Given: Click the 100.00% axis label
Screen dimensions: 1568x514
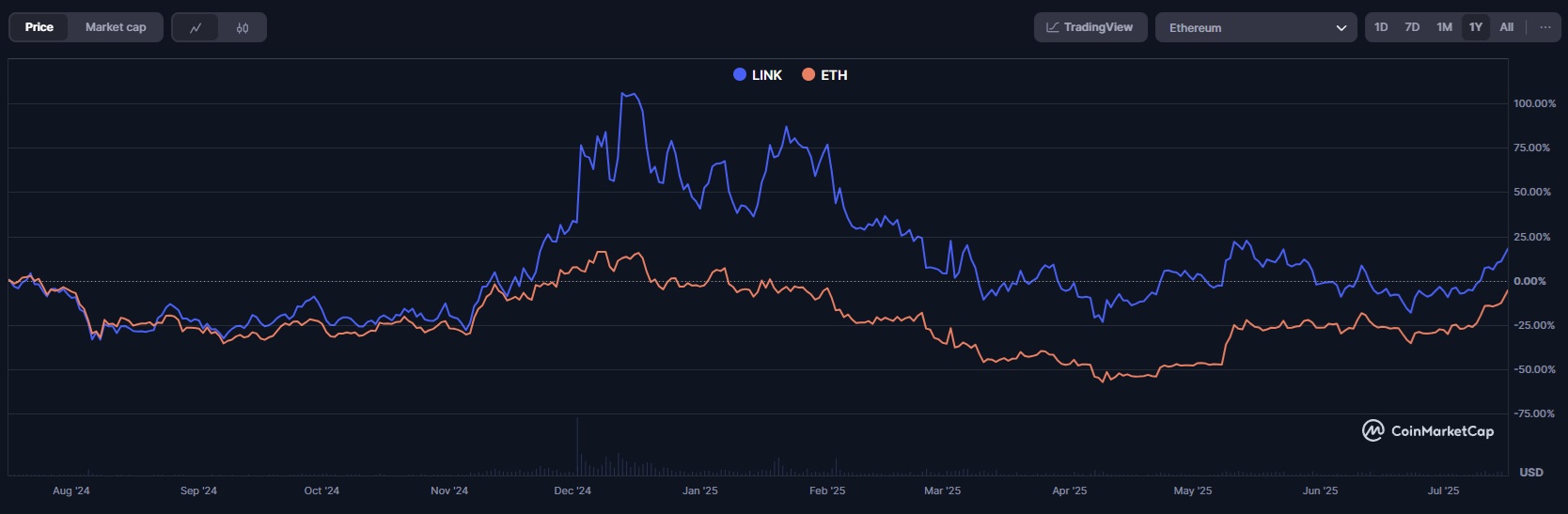Looking at the screenshot, I should coord(1534,103).
